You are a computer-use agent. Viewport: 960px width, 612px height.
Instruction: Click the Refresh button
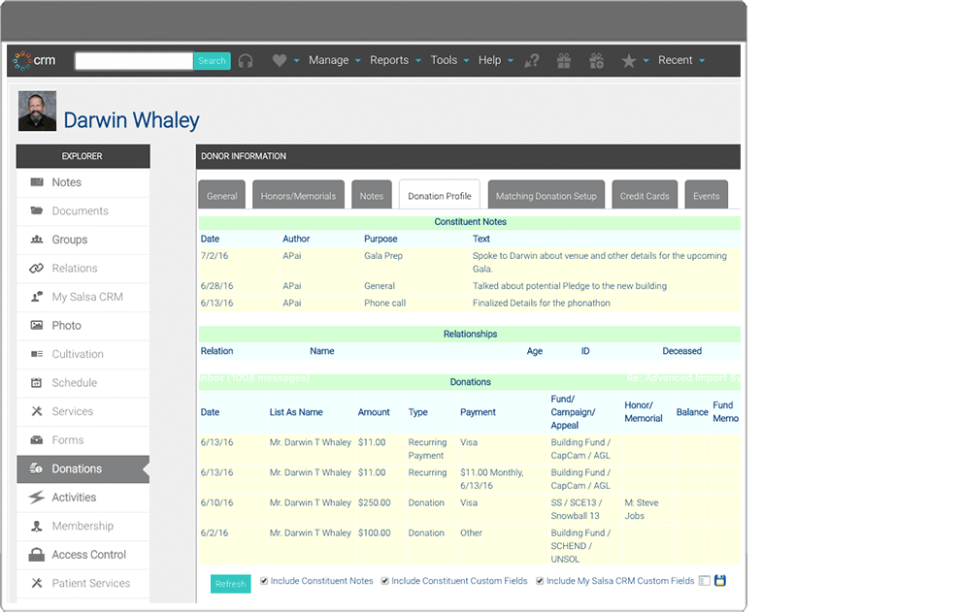(230, 584)
